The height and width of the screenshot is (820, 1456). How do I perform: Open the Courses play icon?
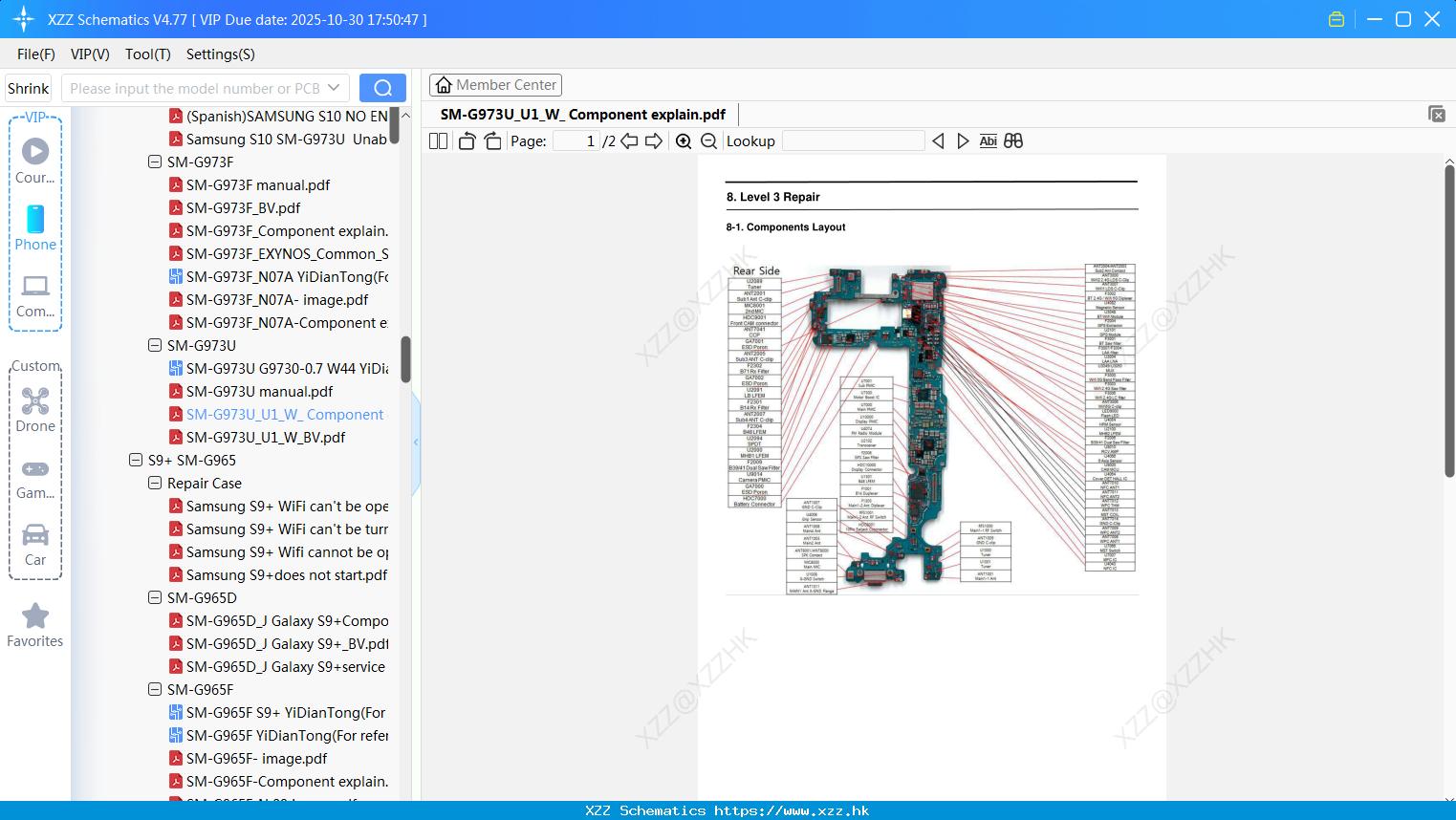tap(35, 151)
